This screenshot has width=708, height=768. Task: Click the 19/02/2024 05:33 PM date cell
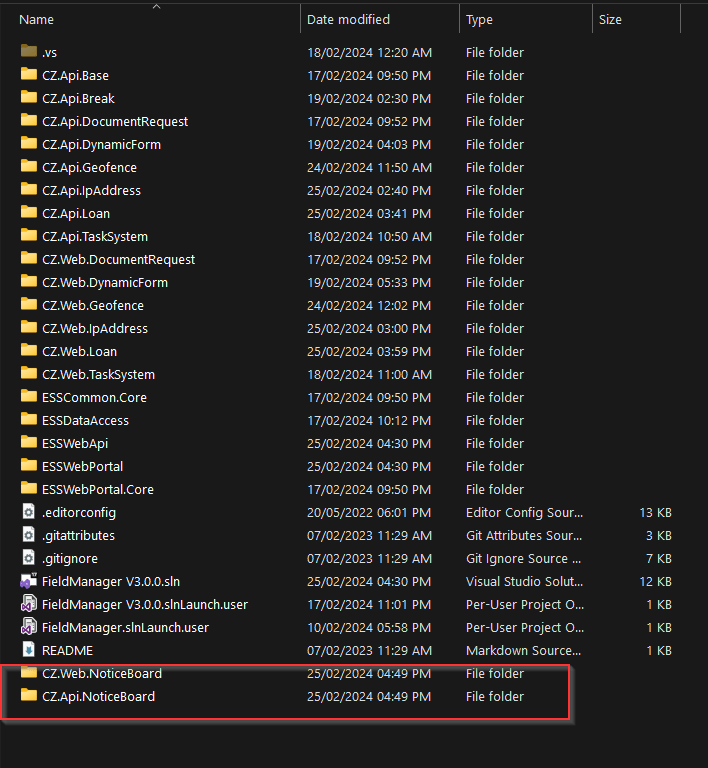(369, 283)
